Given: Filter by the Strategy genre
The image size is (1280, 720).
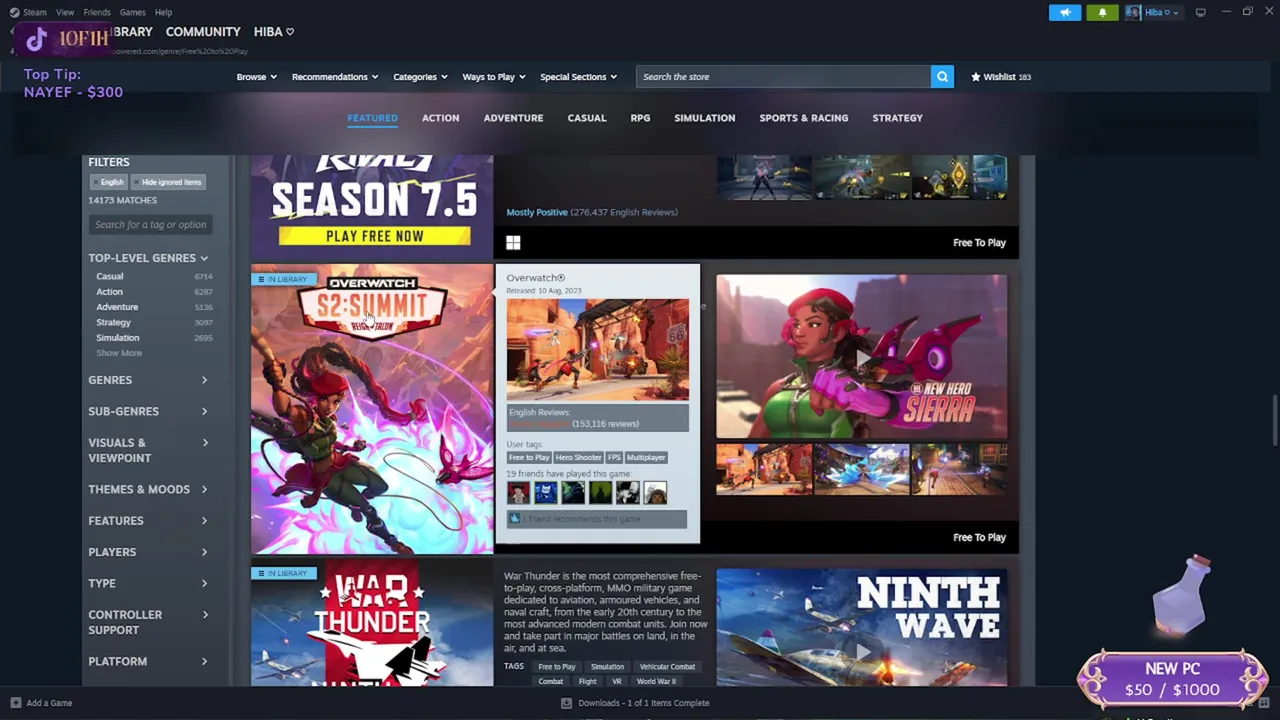Looking at the screenshot, I should 113,323.
